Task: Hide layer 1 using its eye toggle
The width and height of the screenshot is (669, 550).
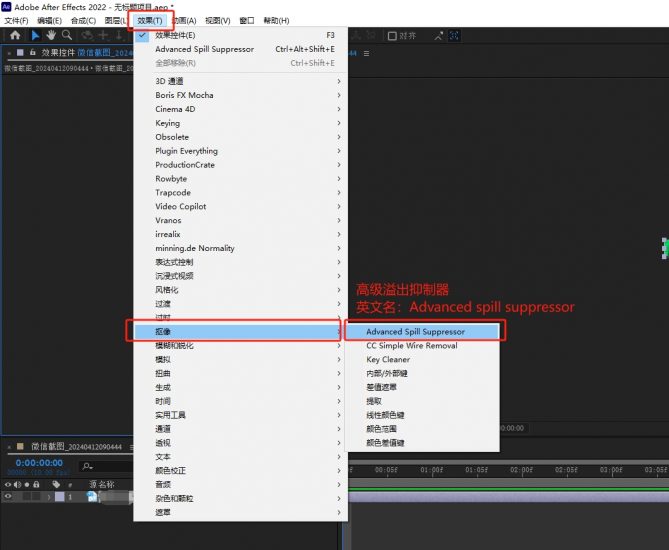Action: point(8,497)
